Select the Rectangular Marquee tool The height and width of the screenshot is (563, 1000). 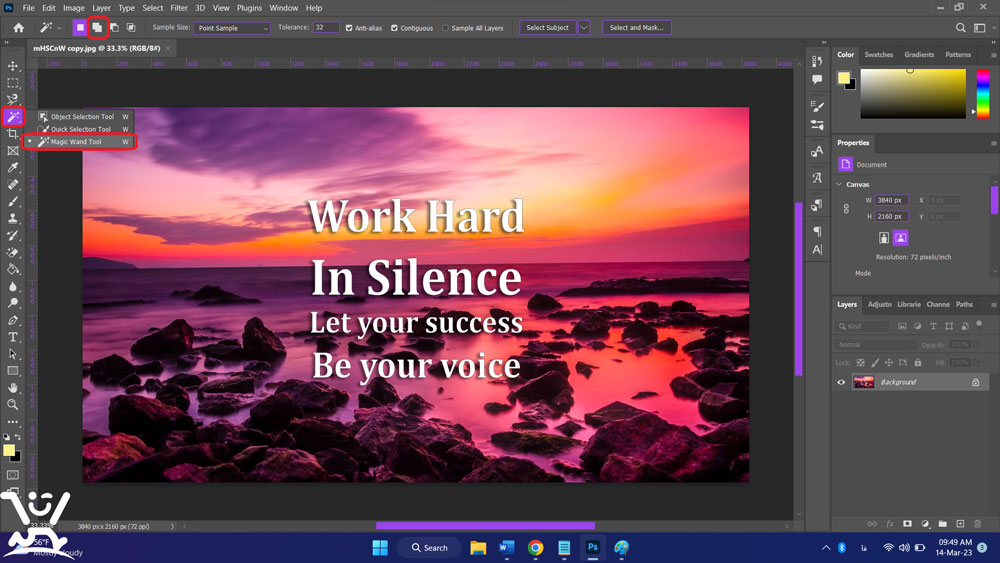click(x=13, y=83)
